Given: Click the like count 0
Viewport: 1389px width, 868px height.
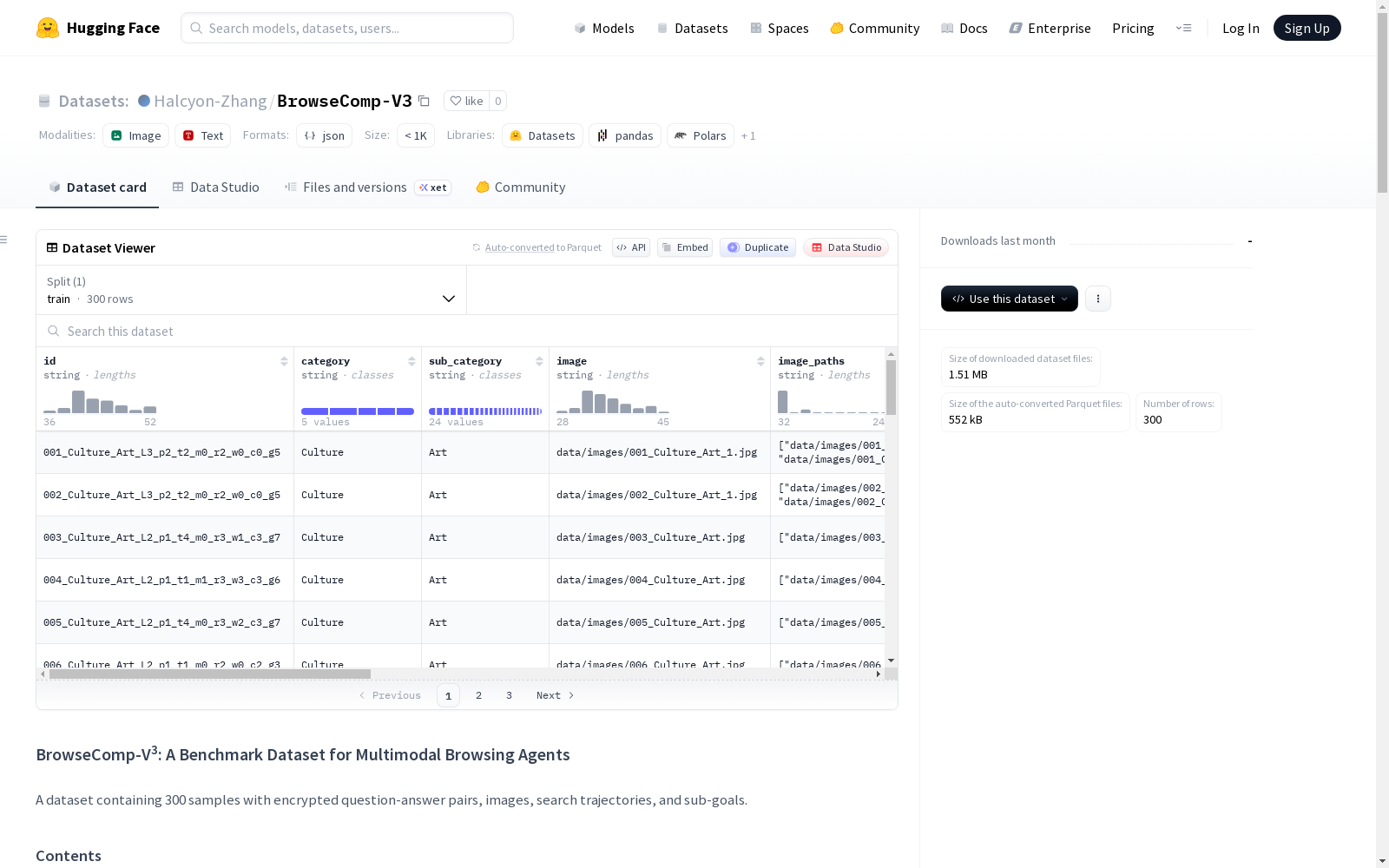Looking at the screenshot, I should (498, 101).
